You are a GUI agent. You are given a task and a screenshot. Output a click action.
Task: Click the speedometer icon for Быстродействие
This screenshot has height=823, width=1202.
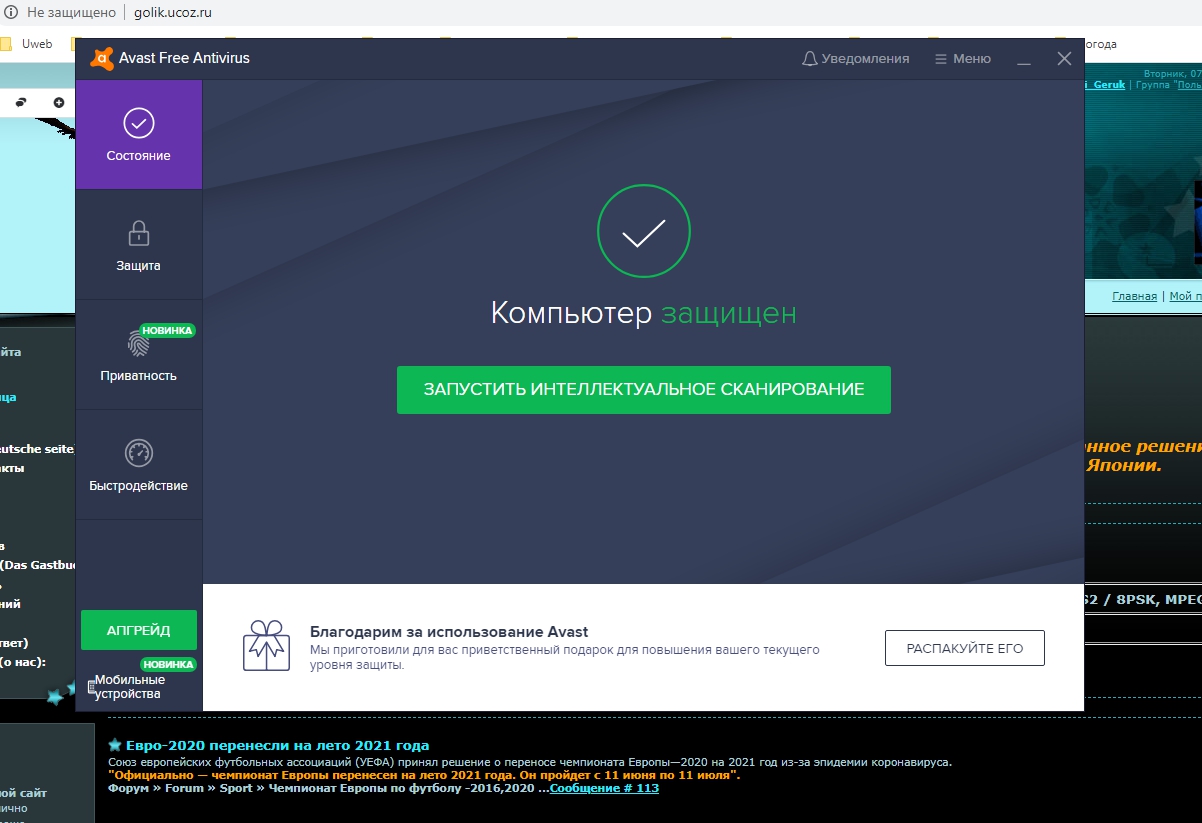pyautogui.click(x=139, y=453)
